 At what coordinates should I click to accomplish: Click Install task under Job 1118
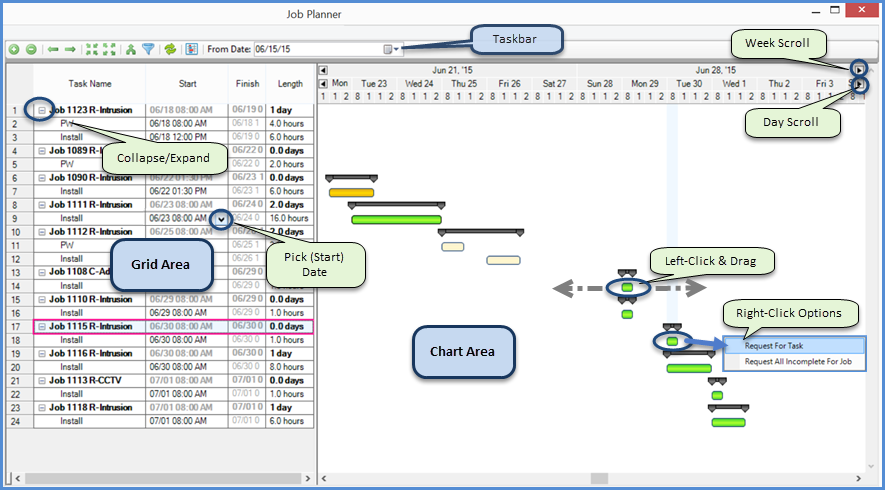click(72, 421)
